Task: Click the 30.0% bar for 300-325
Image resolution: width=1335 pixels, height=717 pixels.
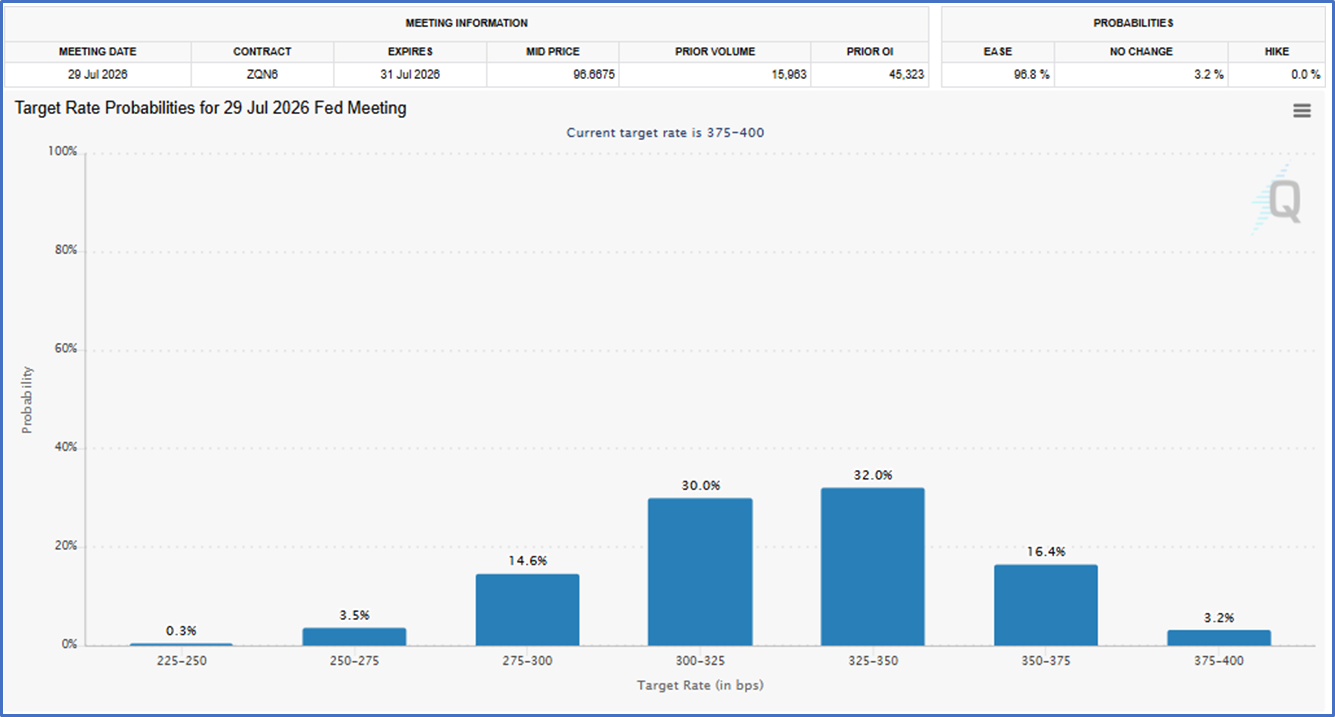Action: coord(700,571)
